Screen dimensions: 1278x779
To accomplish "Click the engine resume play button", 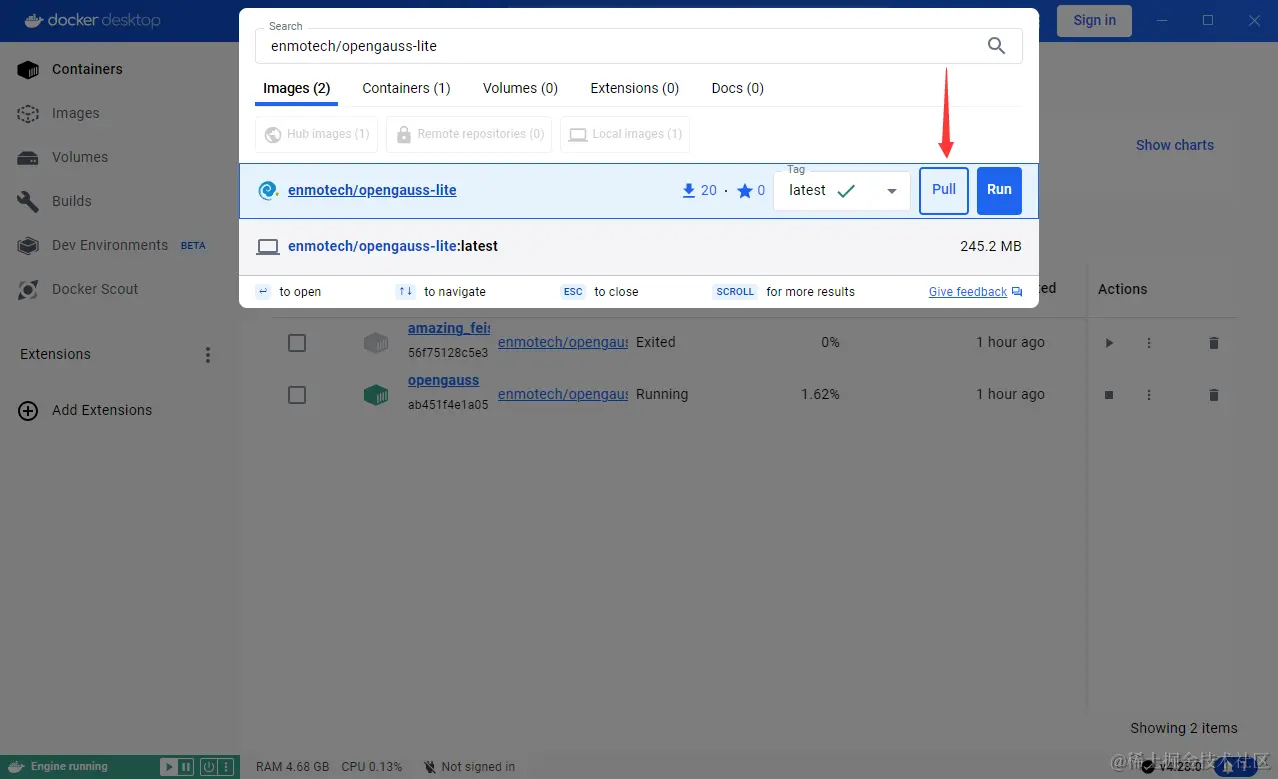I will pyautogui.click(x=169, y=767).
